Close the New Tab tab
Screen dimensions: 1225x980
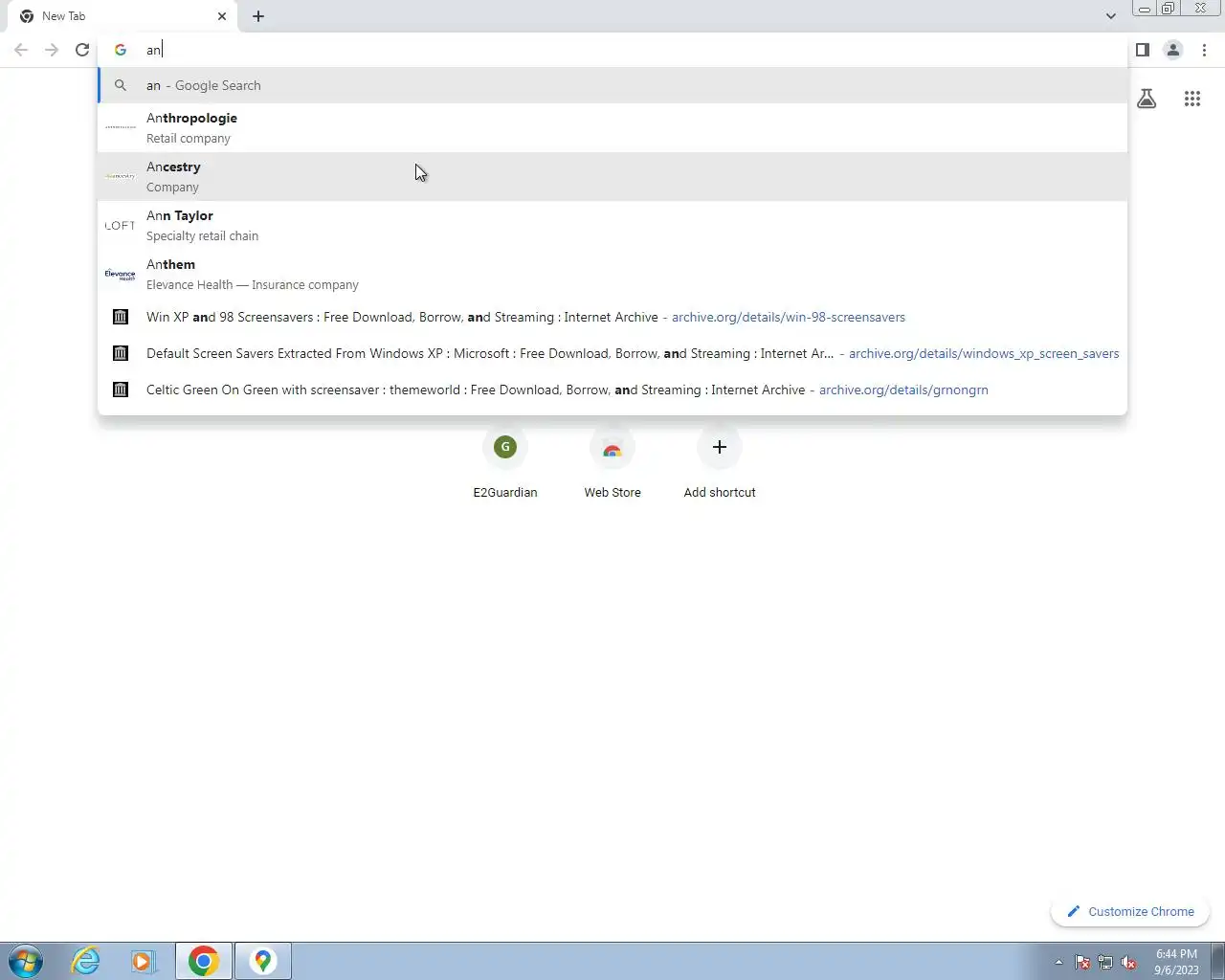[x=222, y=16]
